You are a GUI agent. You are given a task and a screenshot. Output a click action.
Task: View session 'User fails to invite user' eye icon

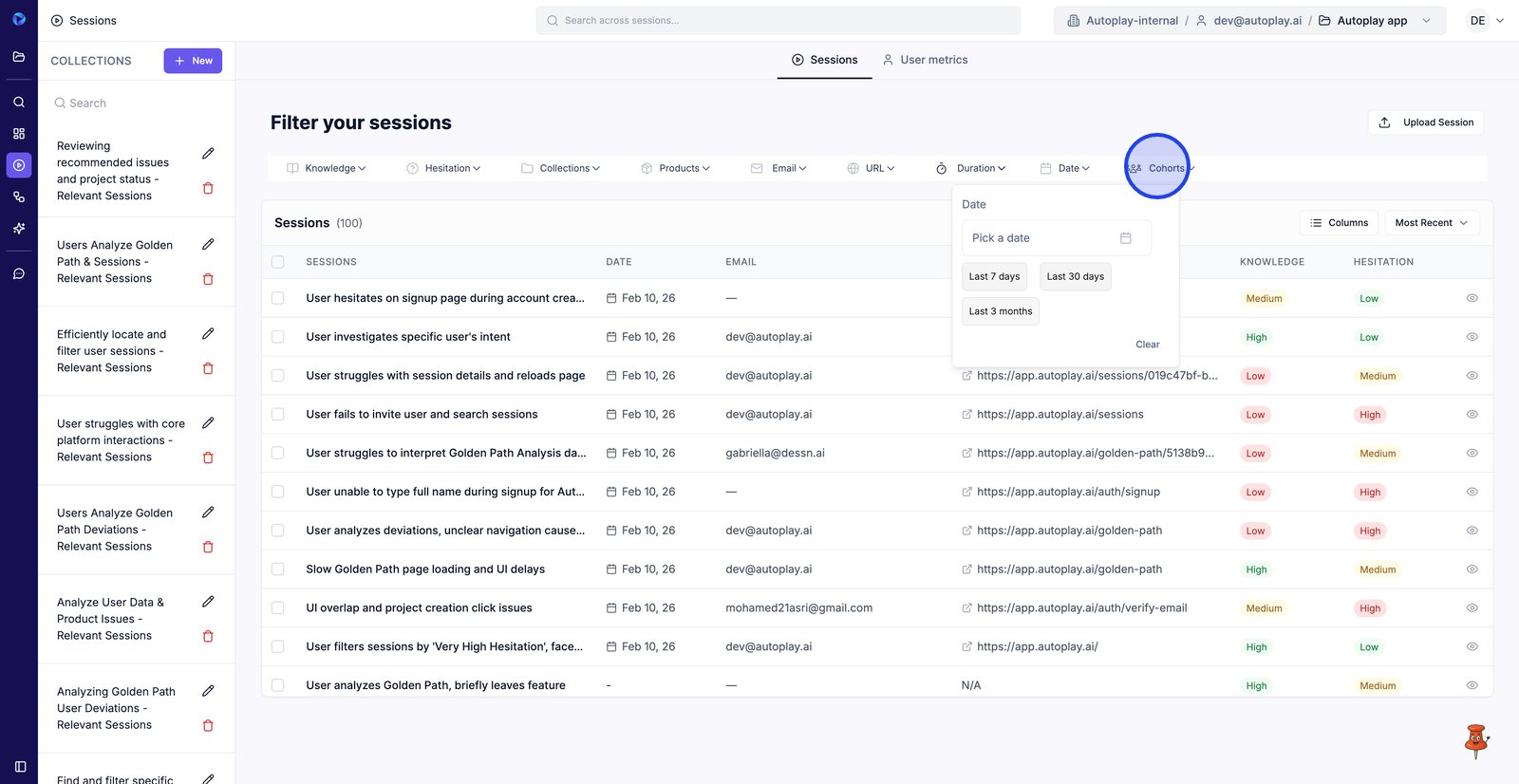[1472, 415]
